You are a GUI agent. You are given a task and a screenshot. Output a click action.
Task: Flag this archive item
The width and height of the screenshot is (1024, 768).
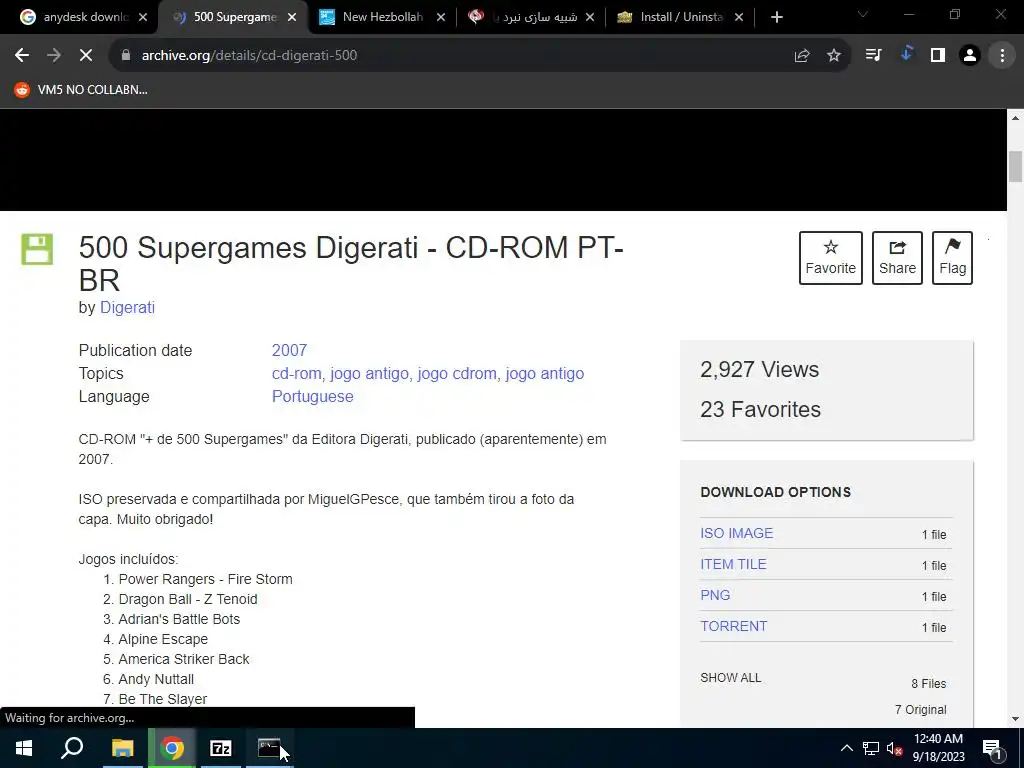[952, 257]
